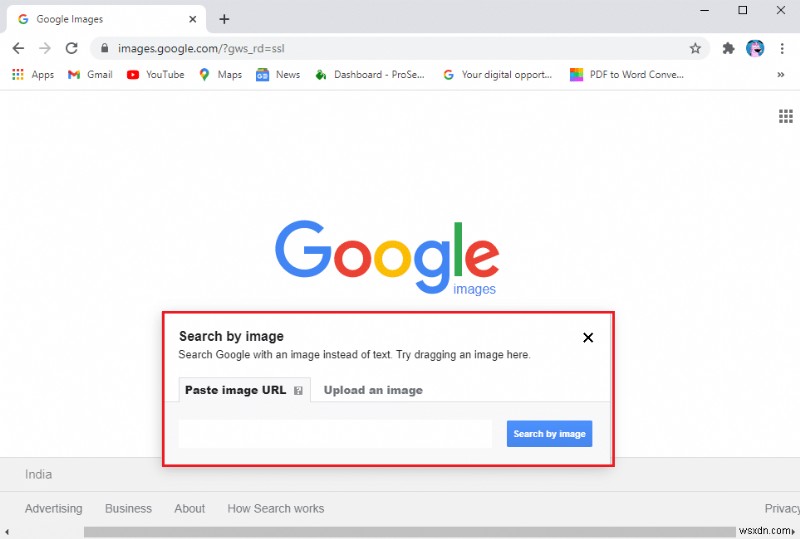Viewport: 800px width, 539px height.
Task: Click the help icon beside Paste image URL
Action: (298, 391)
